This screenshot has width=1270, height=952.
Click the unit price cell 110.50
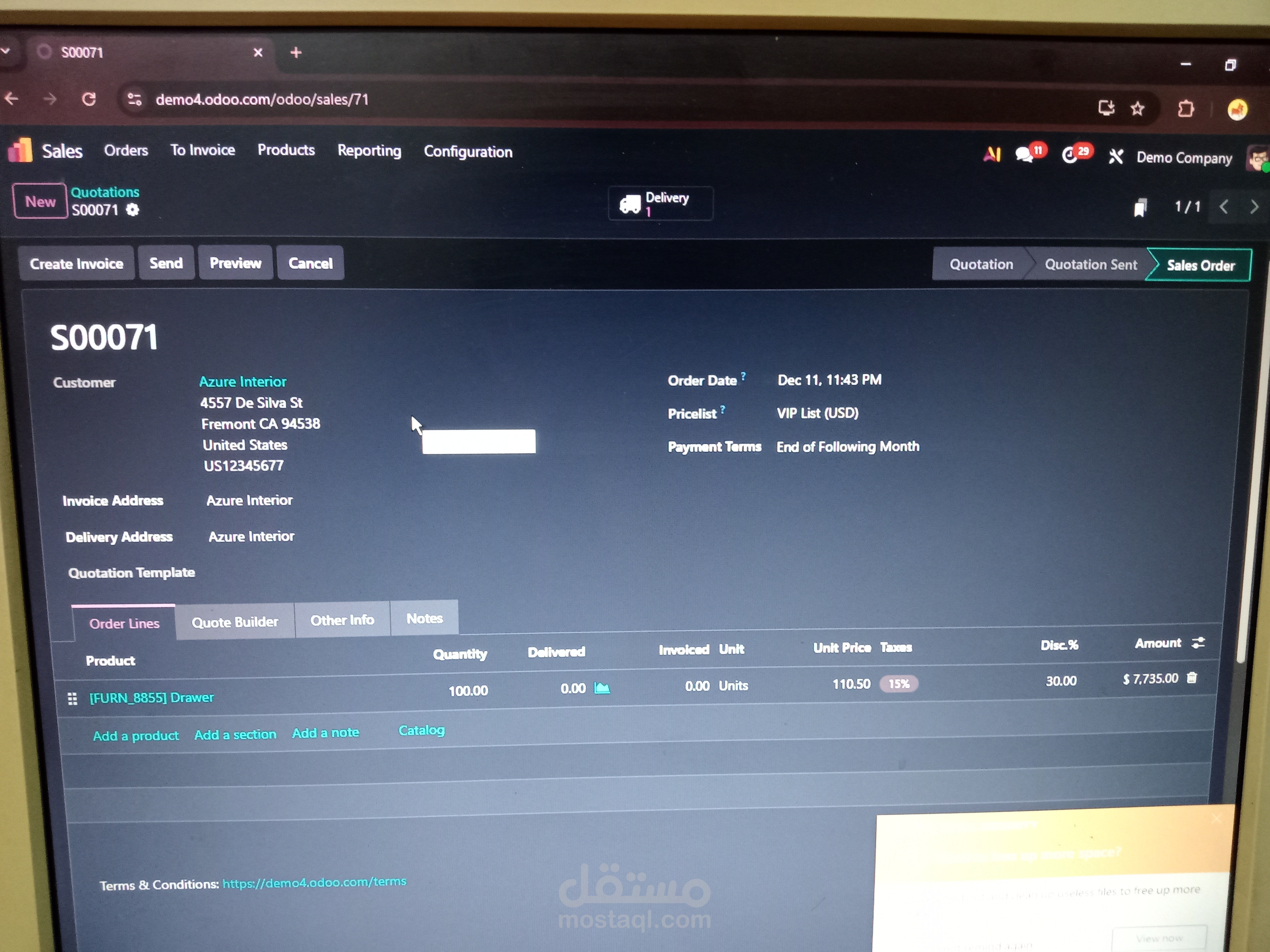tap(851, 683)
